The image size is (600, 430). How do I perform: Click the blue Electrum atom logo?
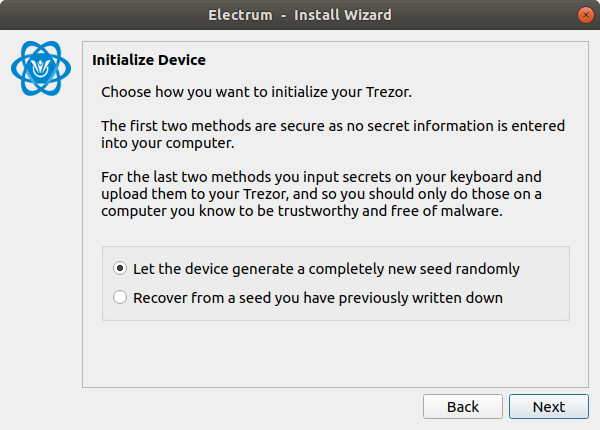pyautogui.click(x=41, y=68)
